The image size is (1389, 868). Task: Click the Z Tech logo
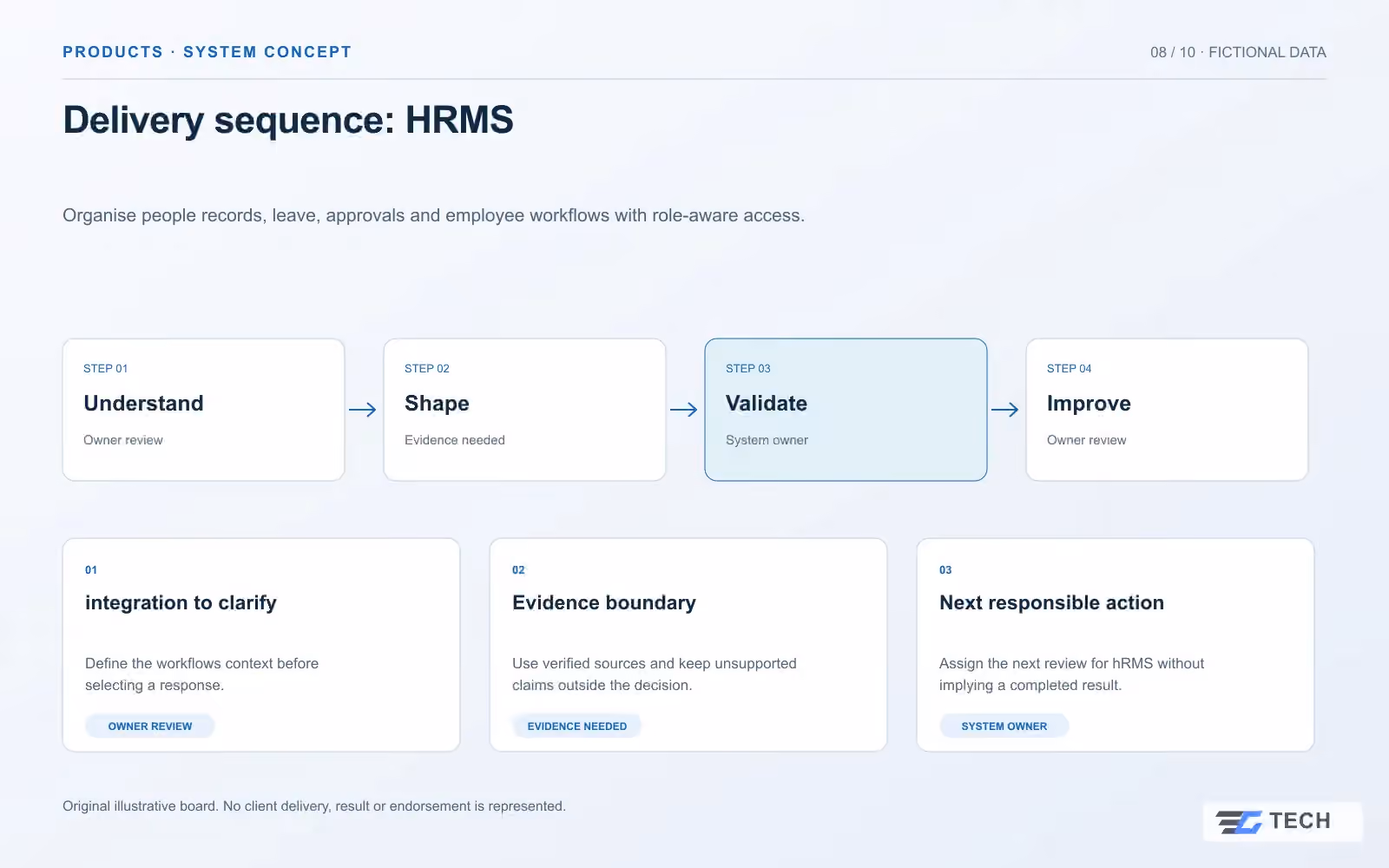(1282, 821)
